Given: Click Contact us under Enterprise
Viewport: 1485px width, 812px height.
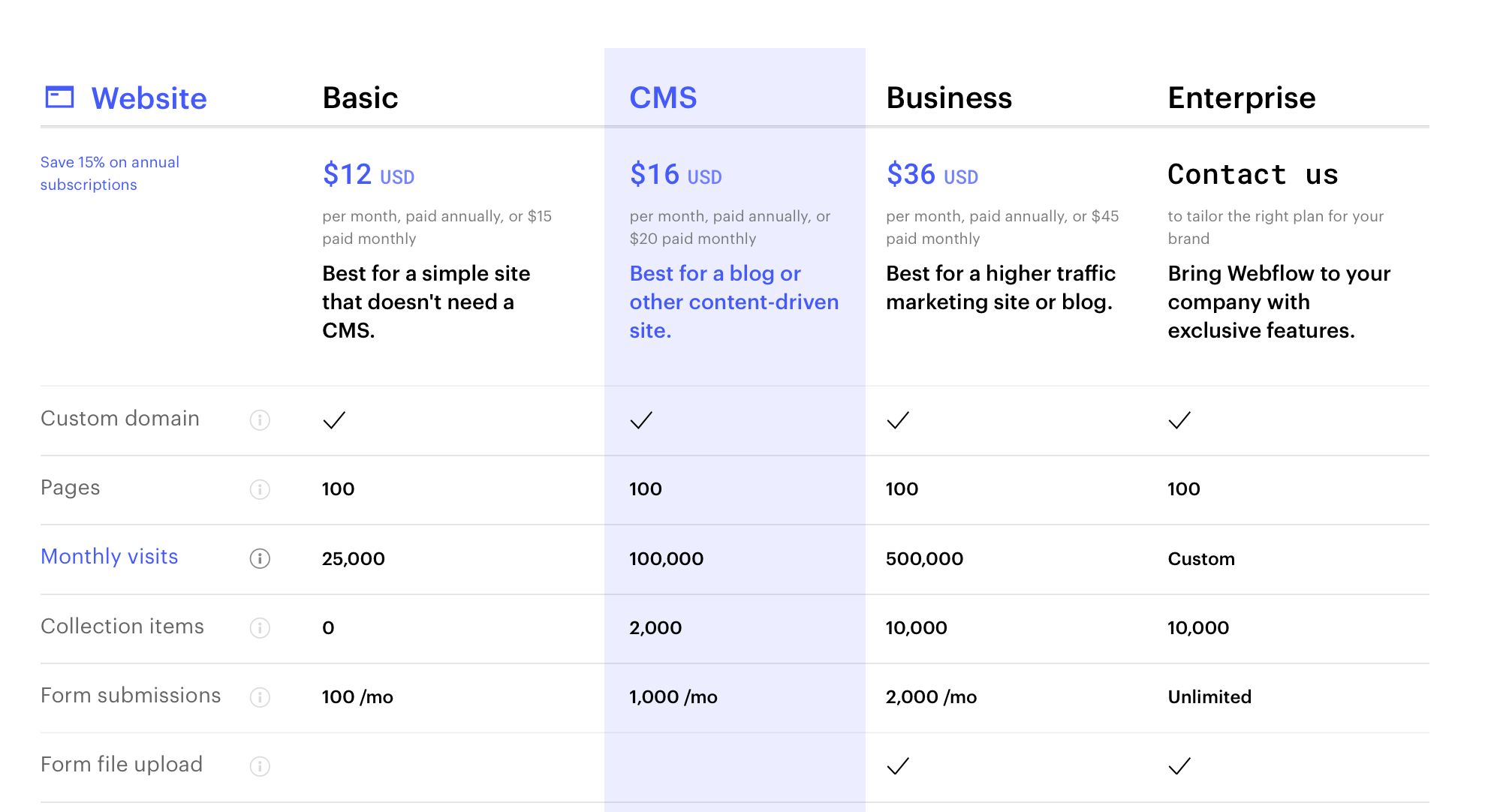Looking at the screenshot, I should coord(1253,174).
